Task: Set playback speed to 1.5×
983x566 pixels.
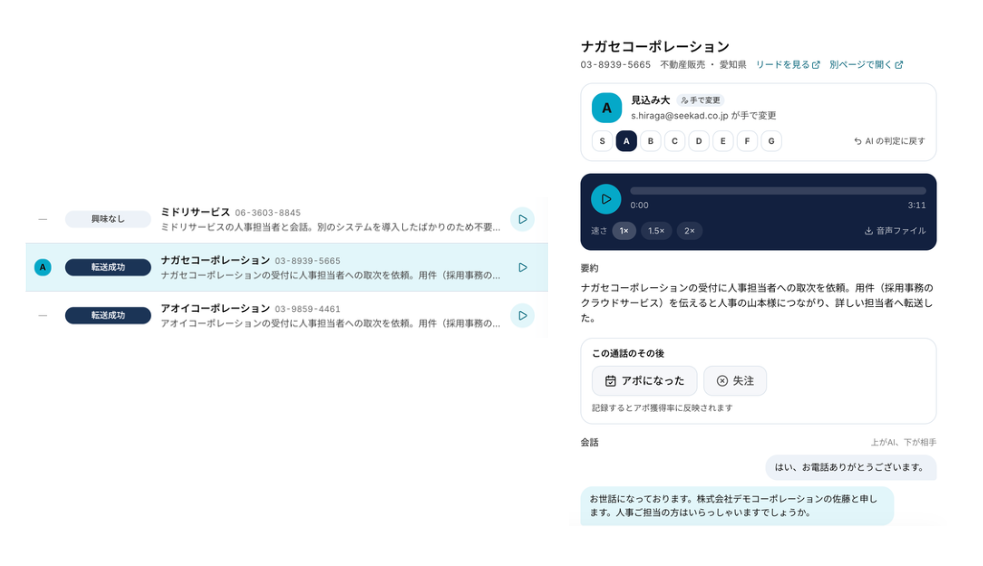Action: pyautogui.click(x=656, y=231)
